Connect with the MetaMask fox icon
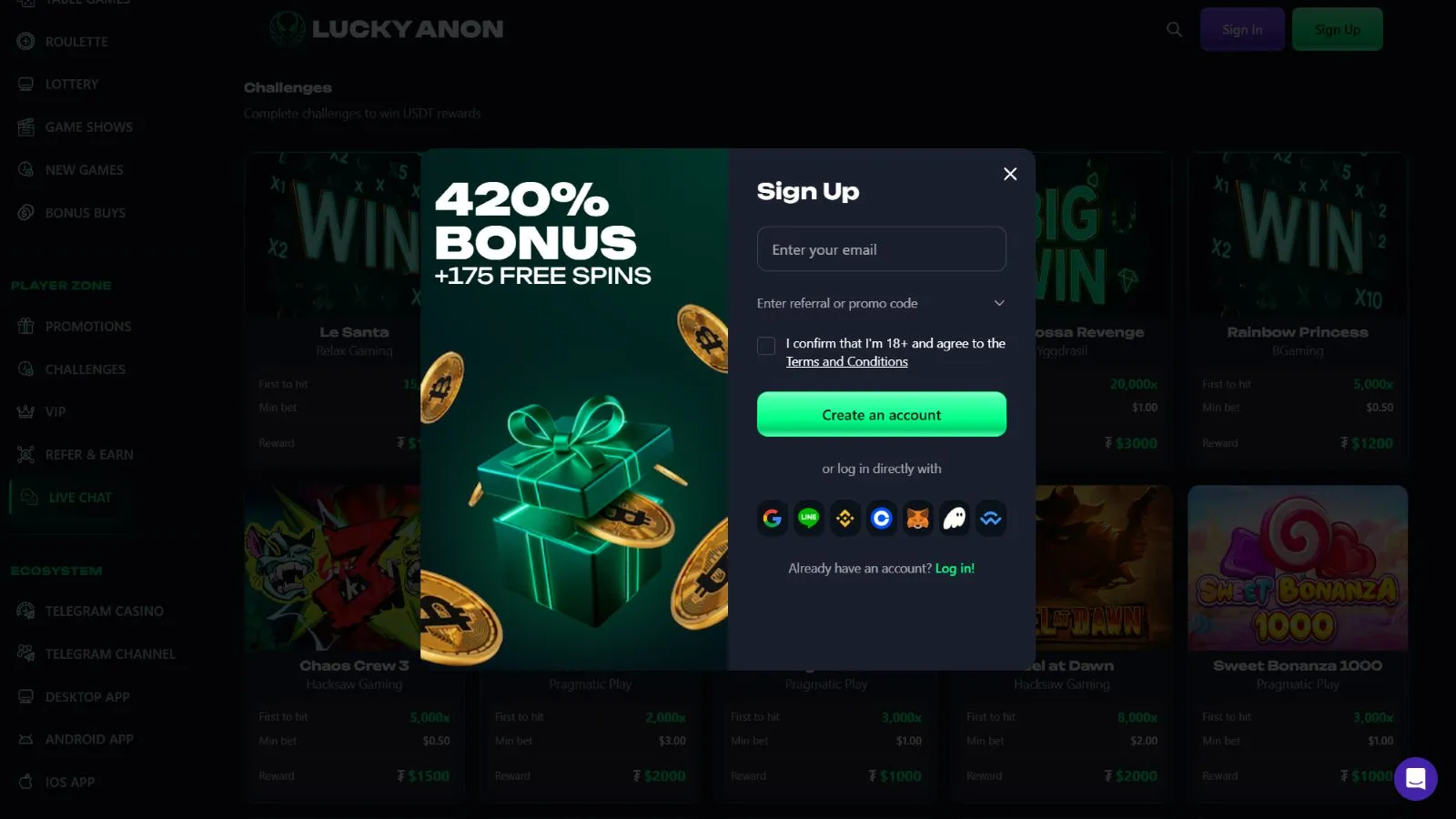This screenshot has height=819, width=1456. 918,519
